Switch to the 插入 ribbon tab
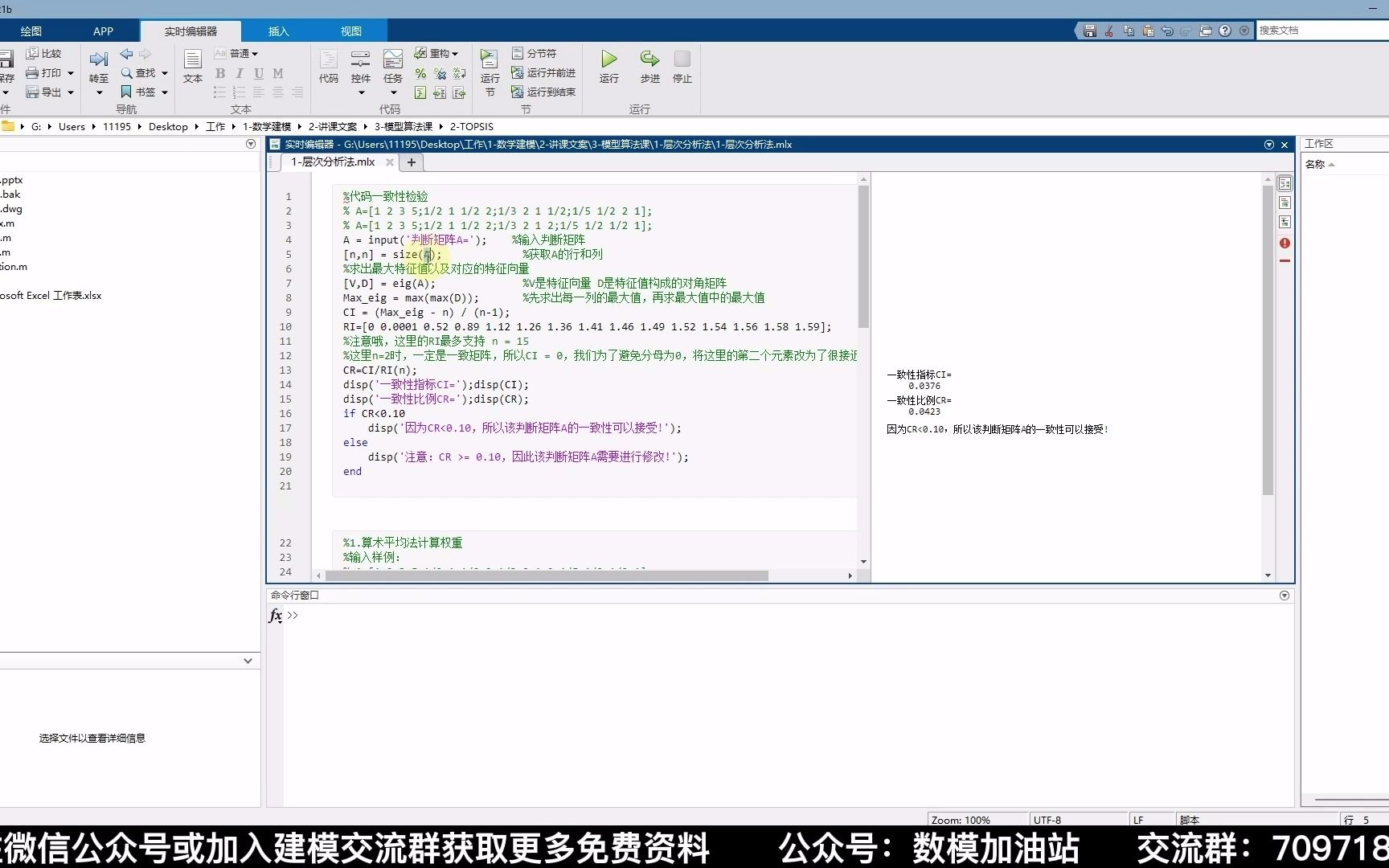 point(278,31)
